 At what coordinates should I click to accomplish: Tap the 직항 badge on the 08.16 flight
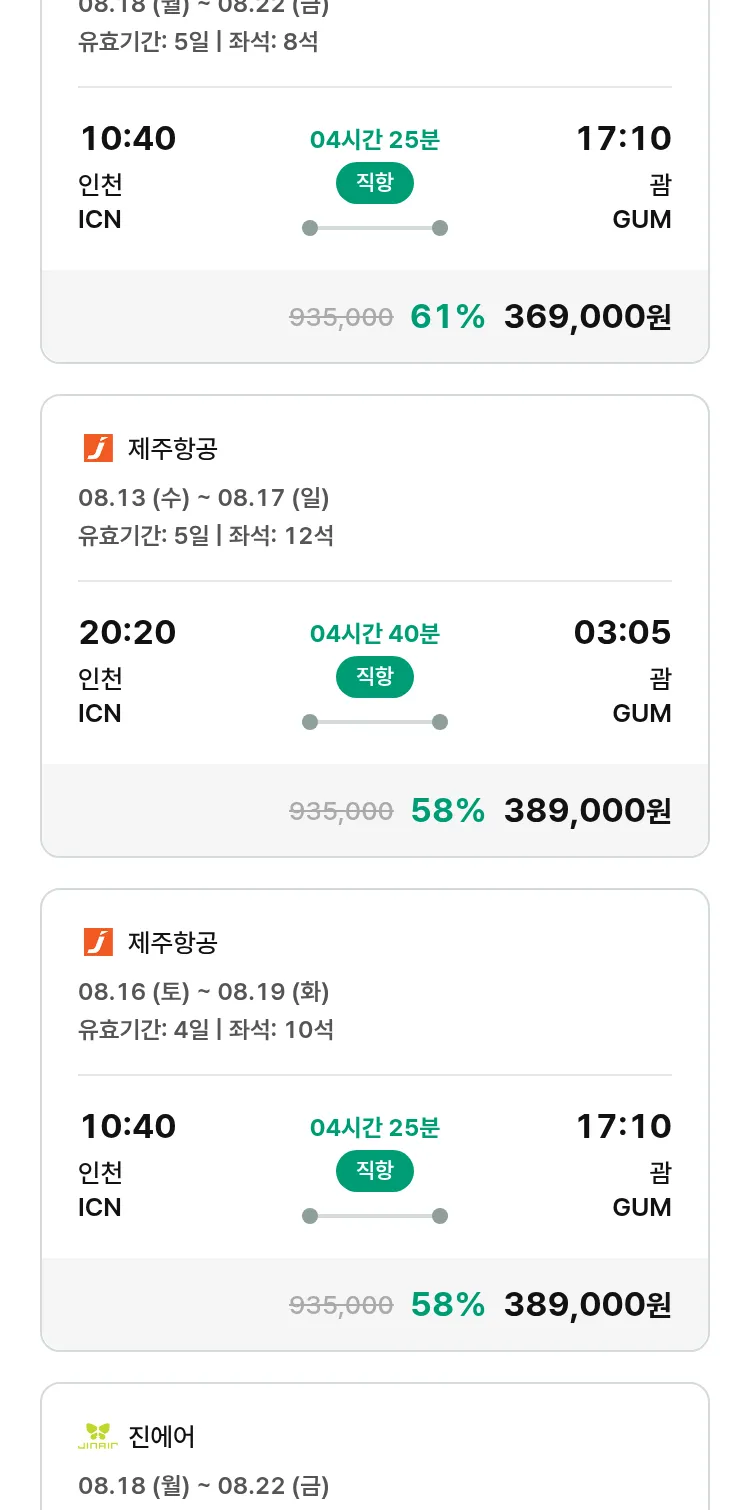[x=374, y=1171]
